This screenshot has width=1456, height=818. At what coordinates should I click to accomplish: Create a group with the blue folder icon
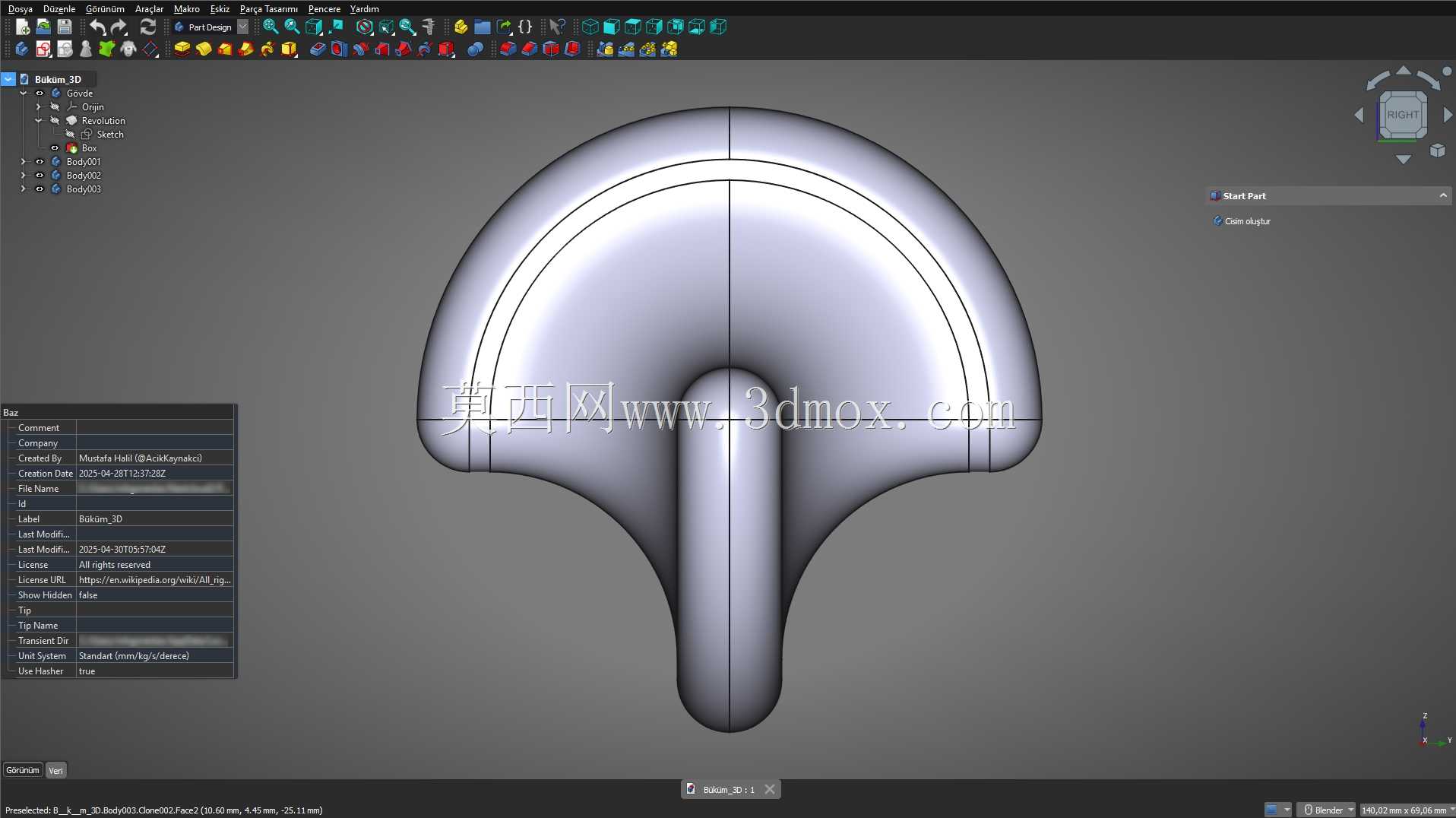pyautogui.click(x=482, y=27)
